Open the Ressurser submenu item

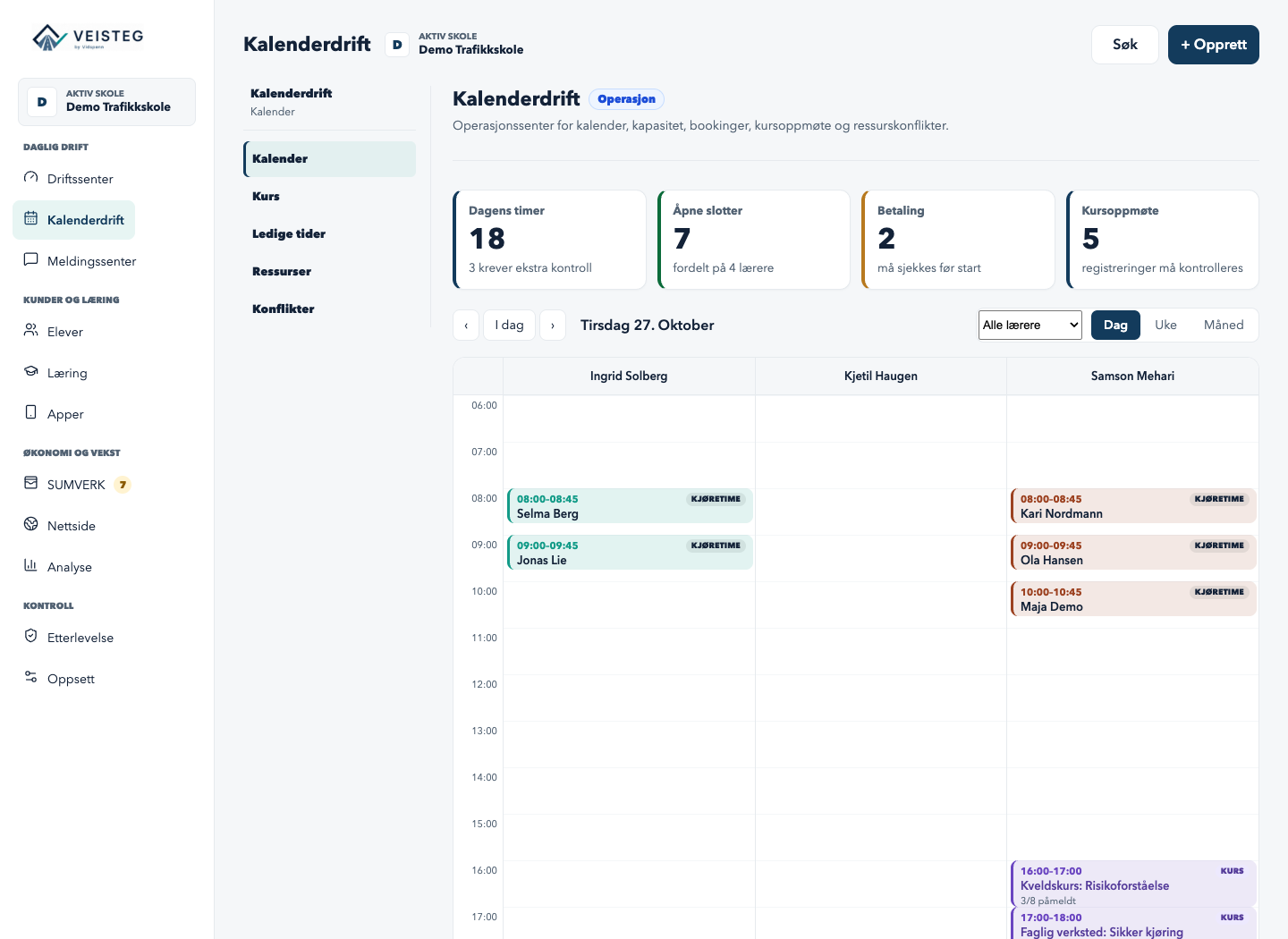point(329,272)
